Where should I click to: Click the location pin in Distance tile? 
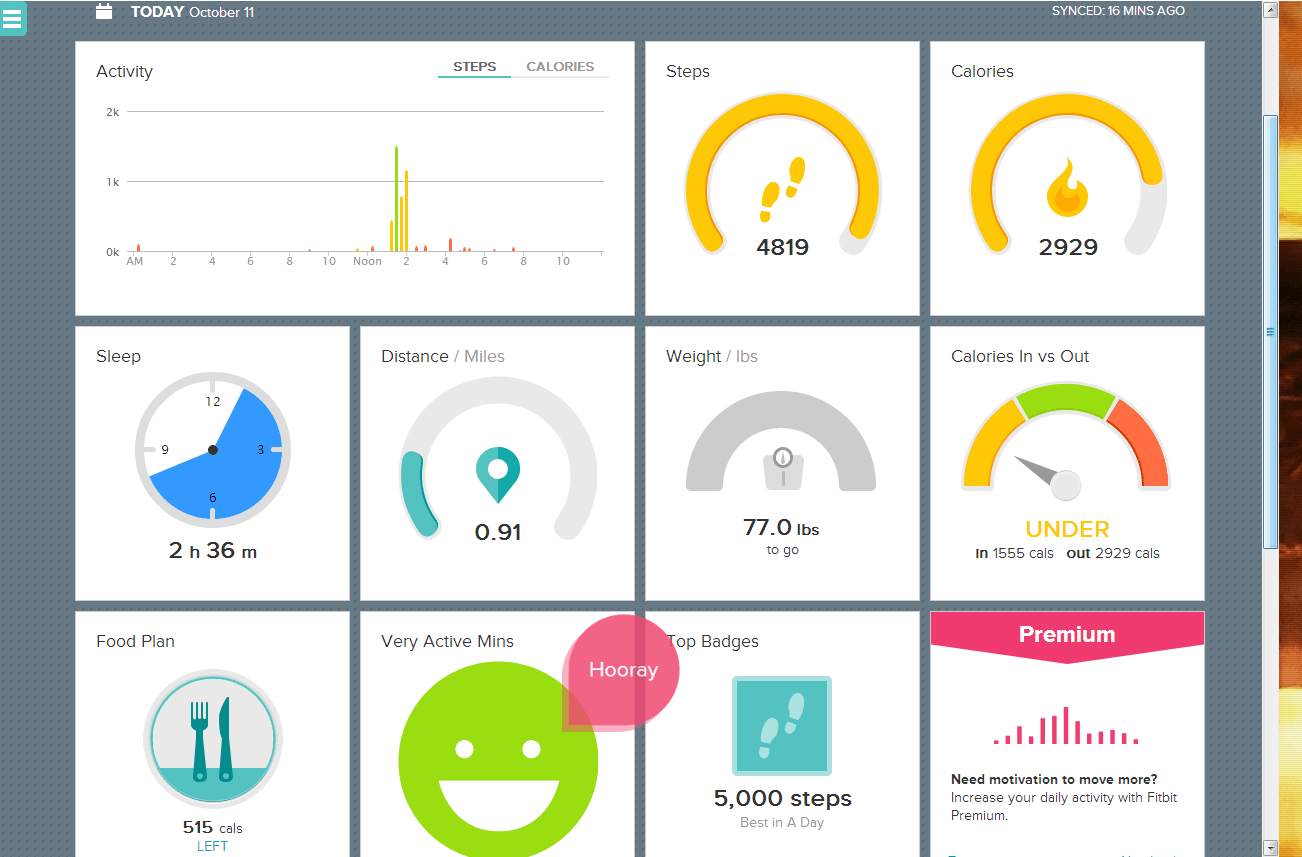(x=498, y=475)
